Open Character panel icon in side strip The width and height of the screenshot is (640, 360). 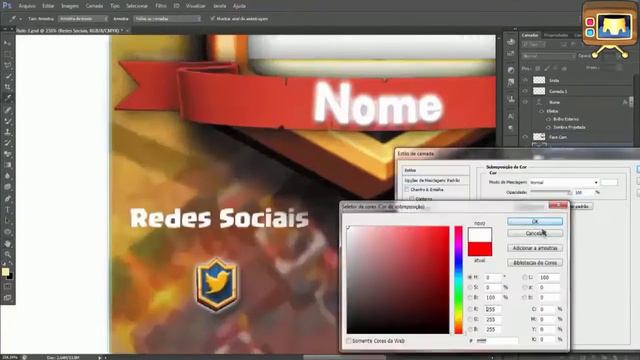coord(511,116)
